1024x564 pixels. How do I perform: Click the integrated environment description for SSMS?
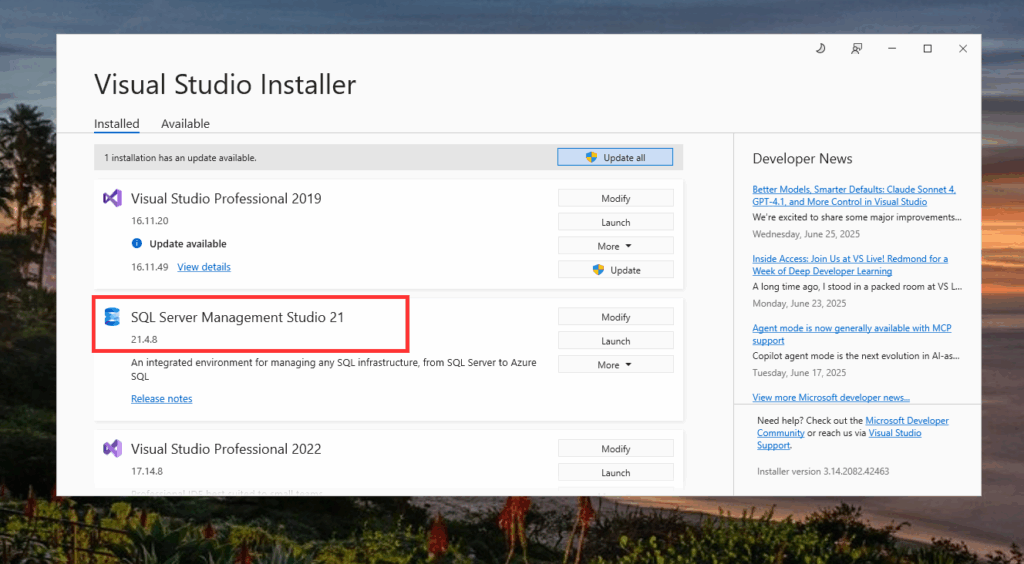[334, 369]
